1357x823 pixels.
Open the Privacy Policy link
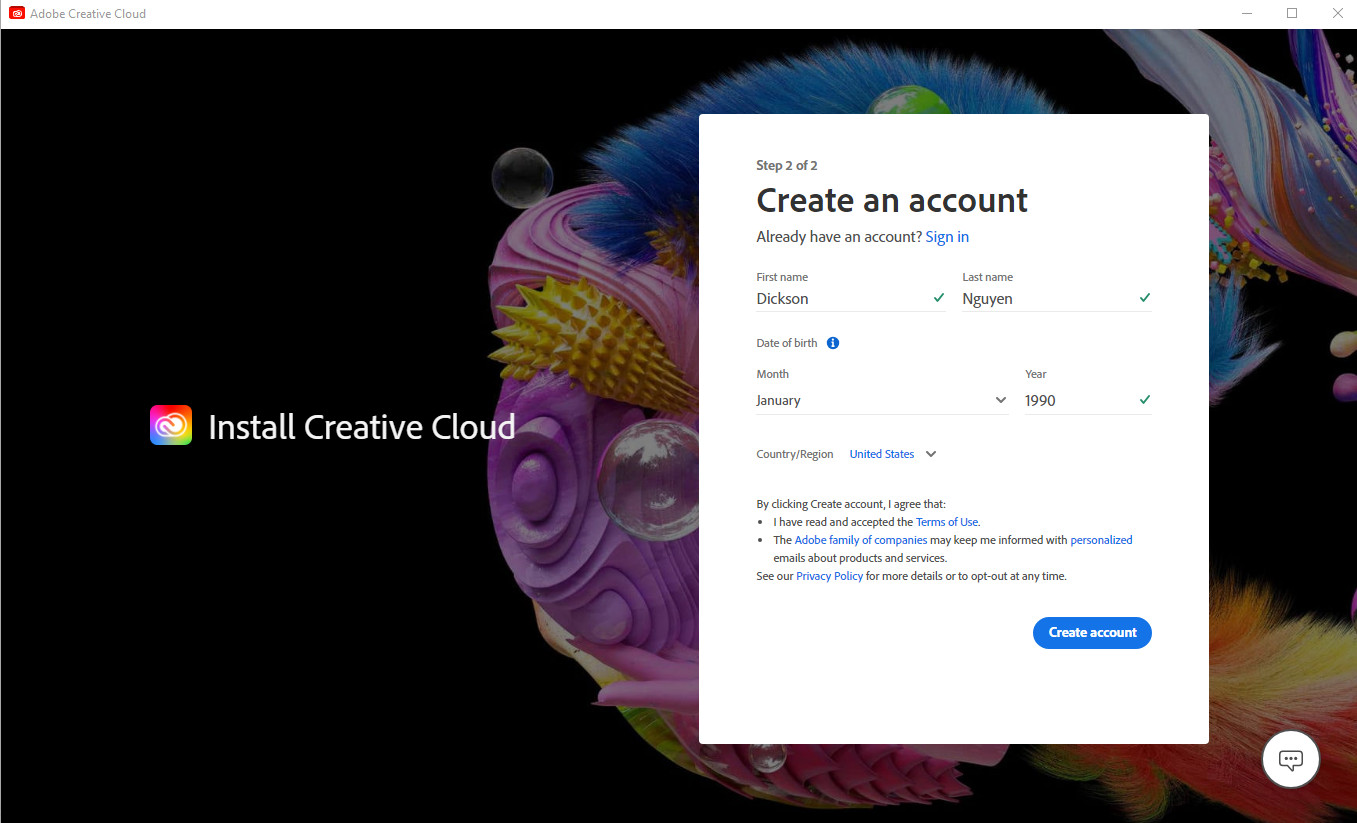[829, 576]
